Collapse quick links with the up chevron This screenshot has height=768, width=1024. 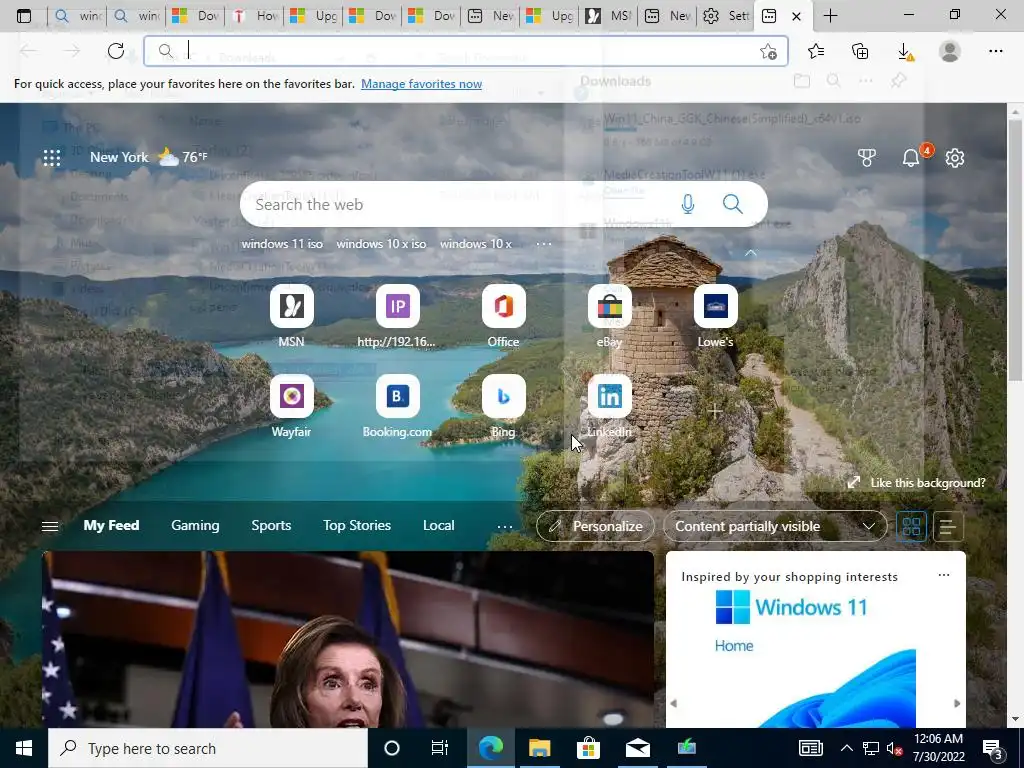[751, 253]
